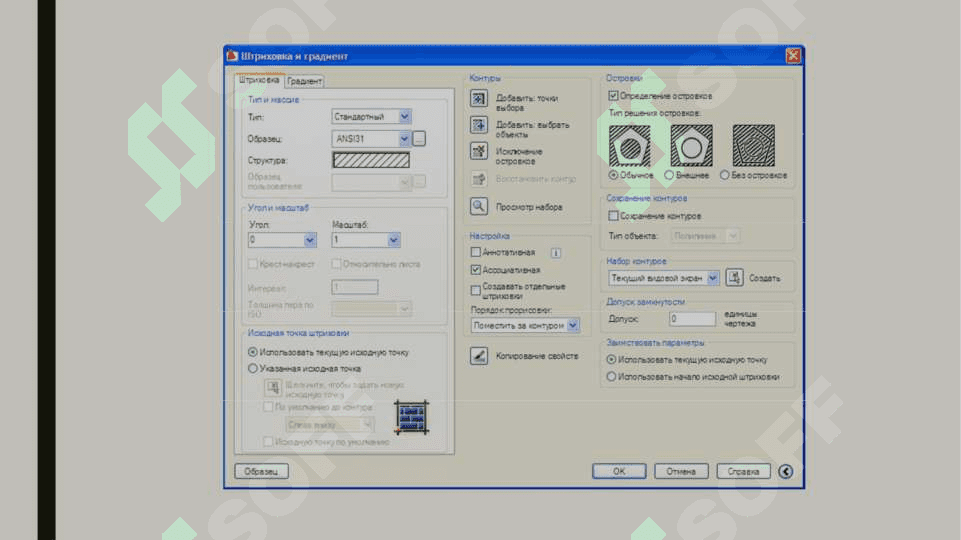Select Внешнее island radio button
This screenshot has height=540, width=961.
tap(669, 175)
